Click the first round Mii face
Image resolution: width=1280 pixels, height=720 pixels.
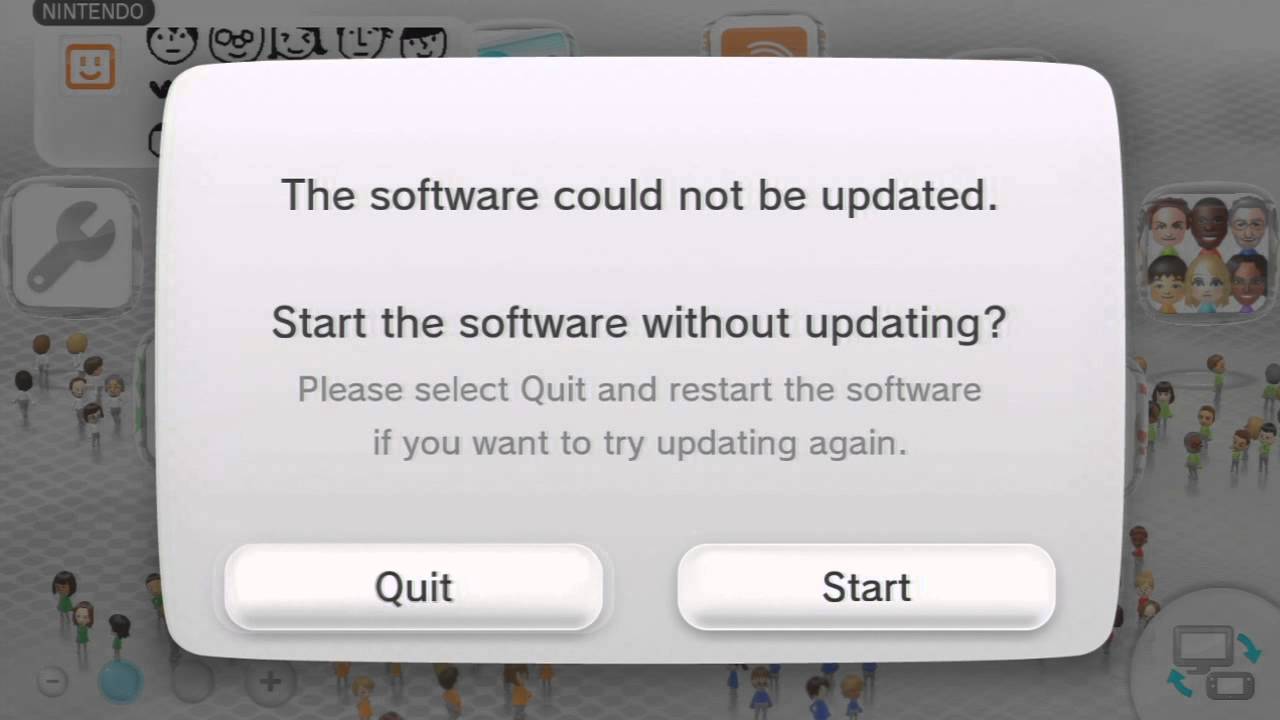pos(172,44)
